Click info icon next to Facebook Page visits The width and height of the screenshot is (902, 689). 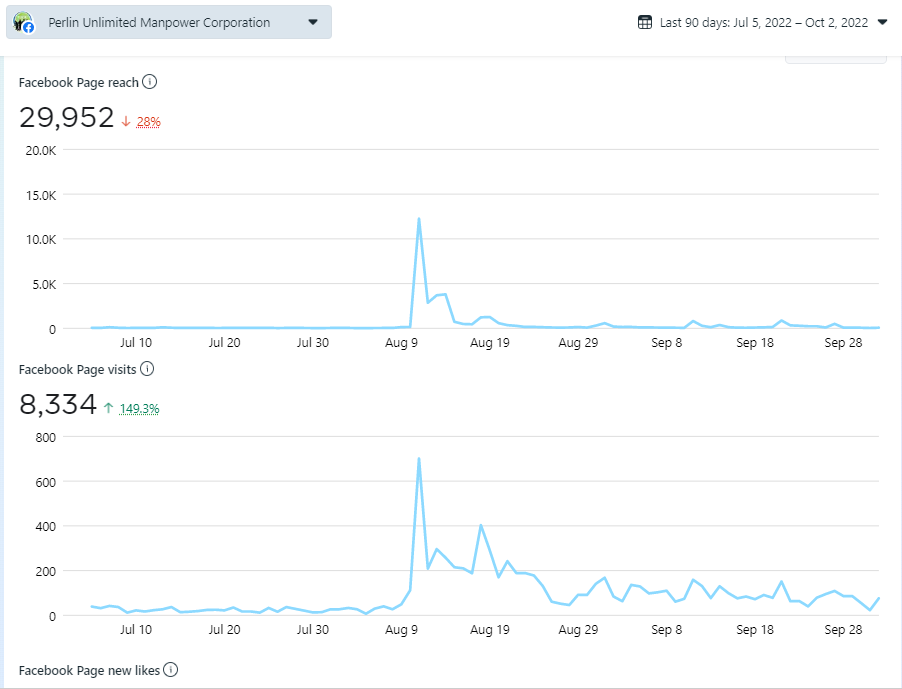click(147, 369)
